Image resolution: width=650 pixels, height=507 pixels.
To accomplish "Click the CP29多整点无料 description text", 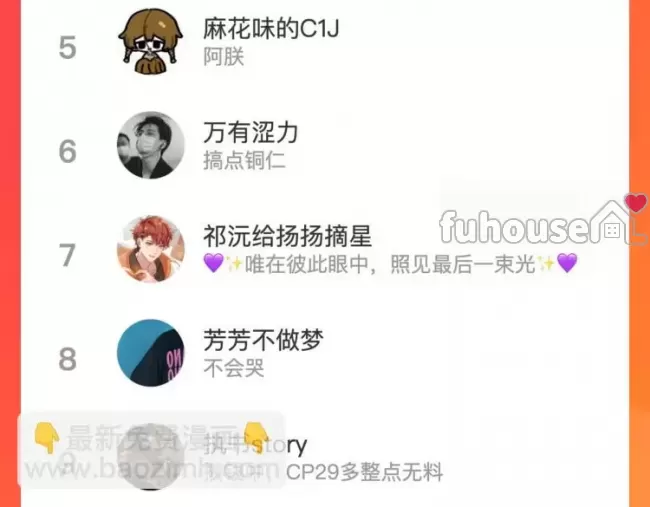I will tap(365, 472).
